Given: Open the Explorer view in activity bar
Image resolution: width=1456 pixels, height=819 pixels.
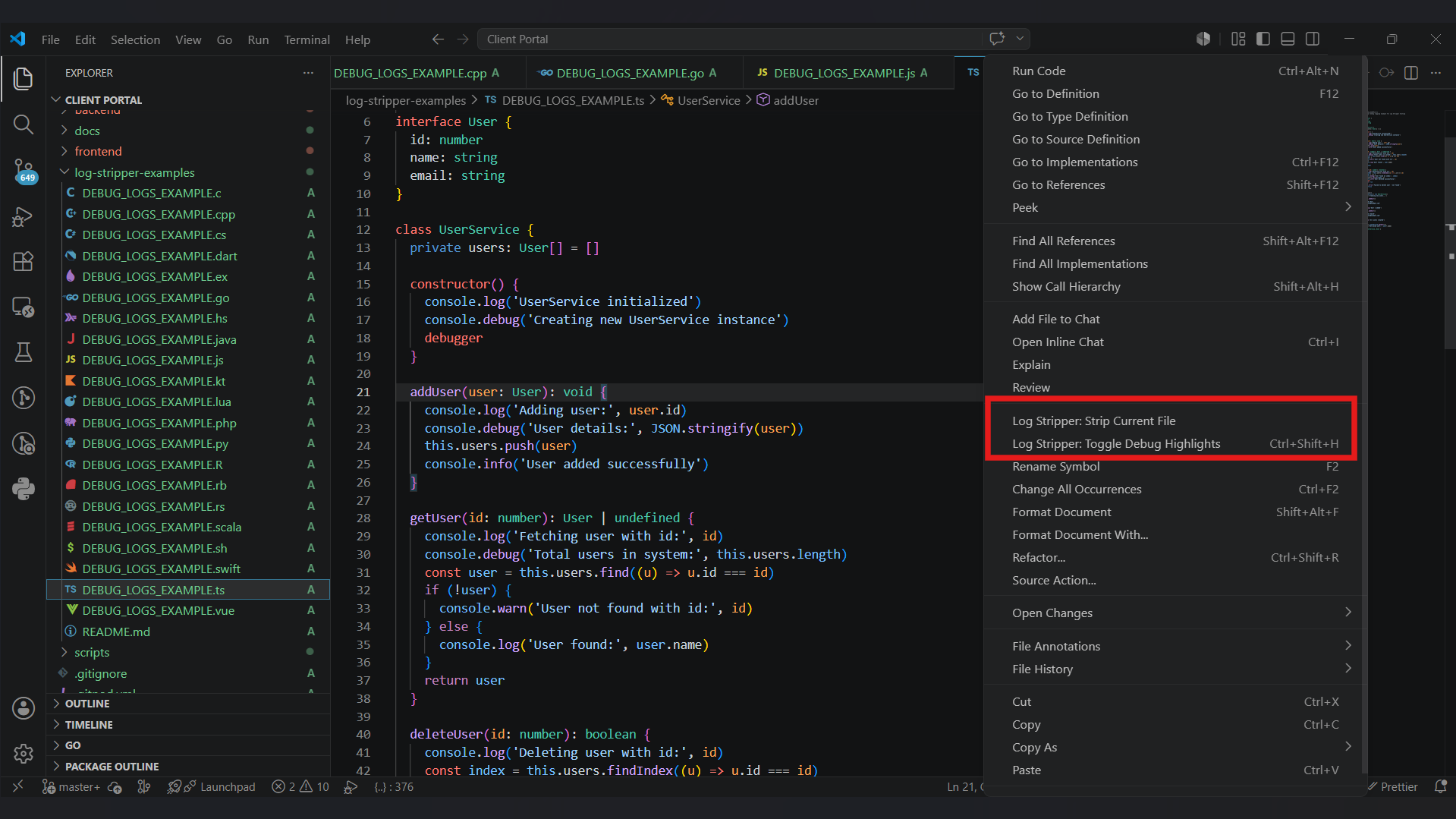Looking at the screenshot, I should pyautogui.click(x=24, y=78).
